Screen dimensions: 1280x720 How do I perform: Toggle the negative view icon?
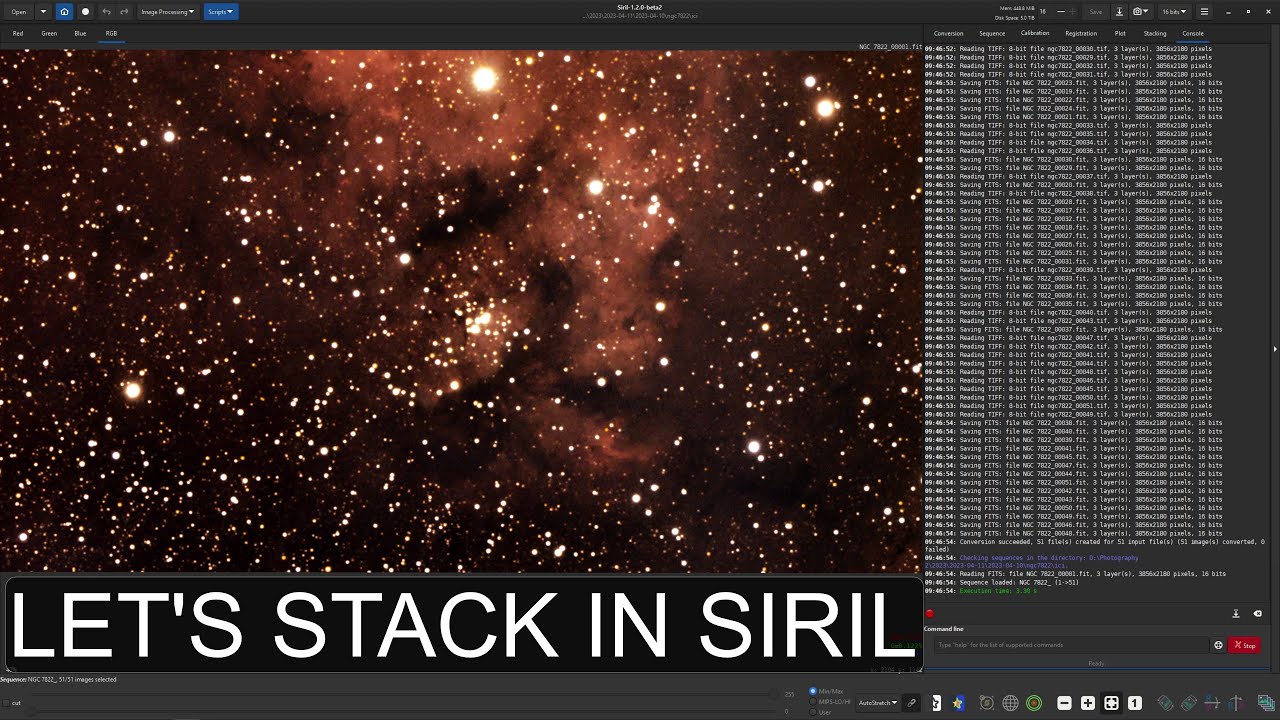(936, 703)
